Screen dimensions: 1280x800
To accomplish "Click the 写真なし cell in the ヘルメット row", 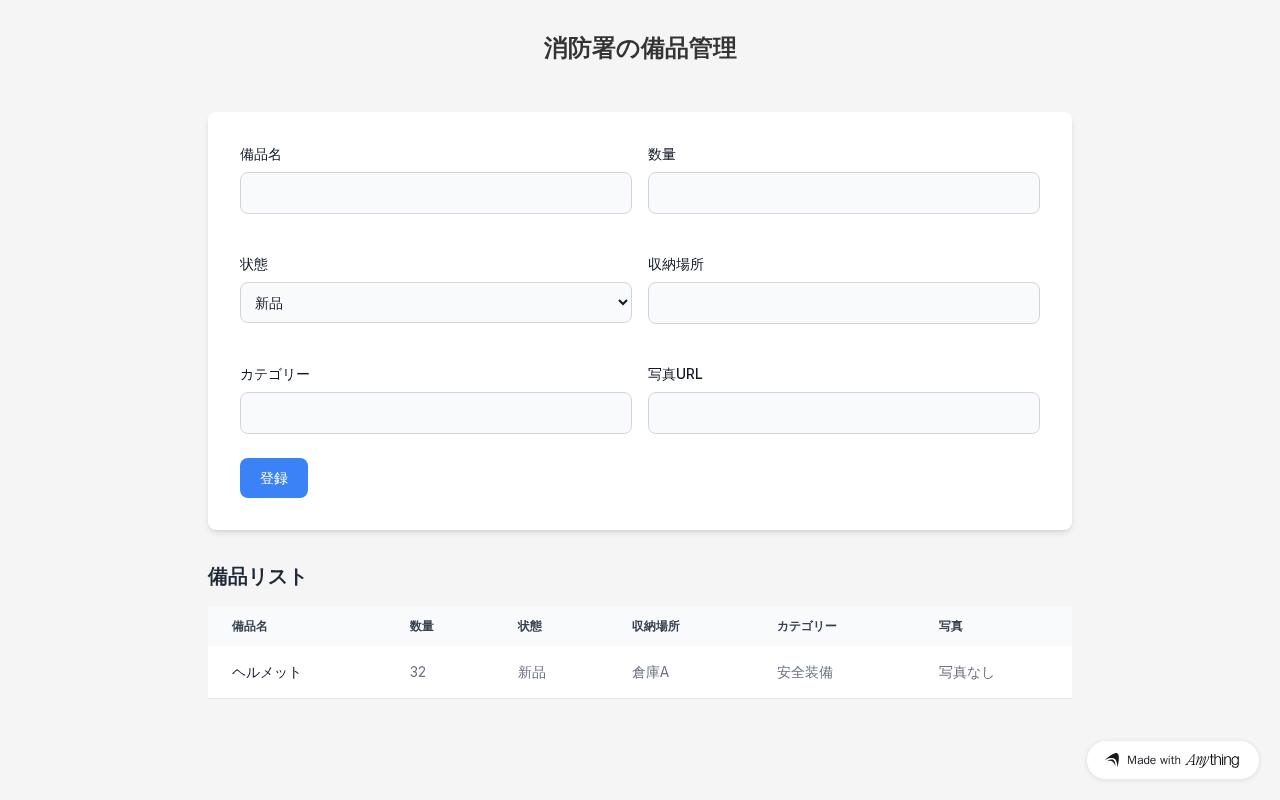I will [x=967, y=672].
